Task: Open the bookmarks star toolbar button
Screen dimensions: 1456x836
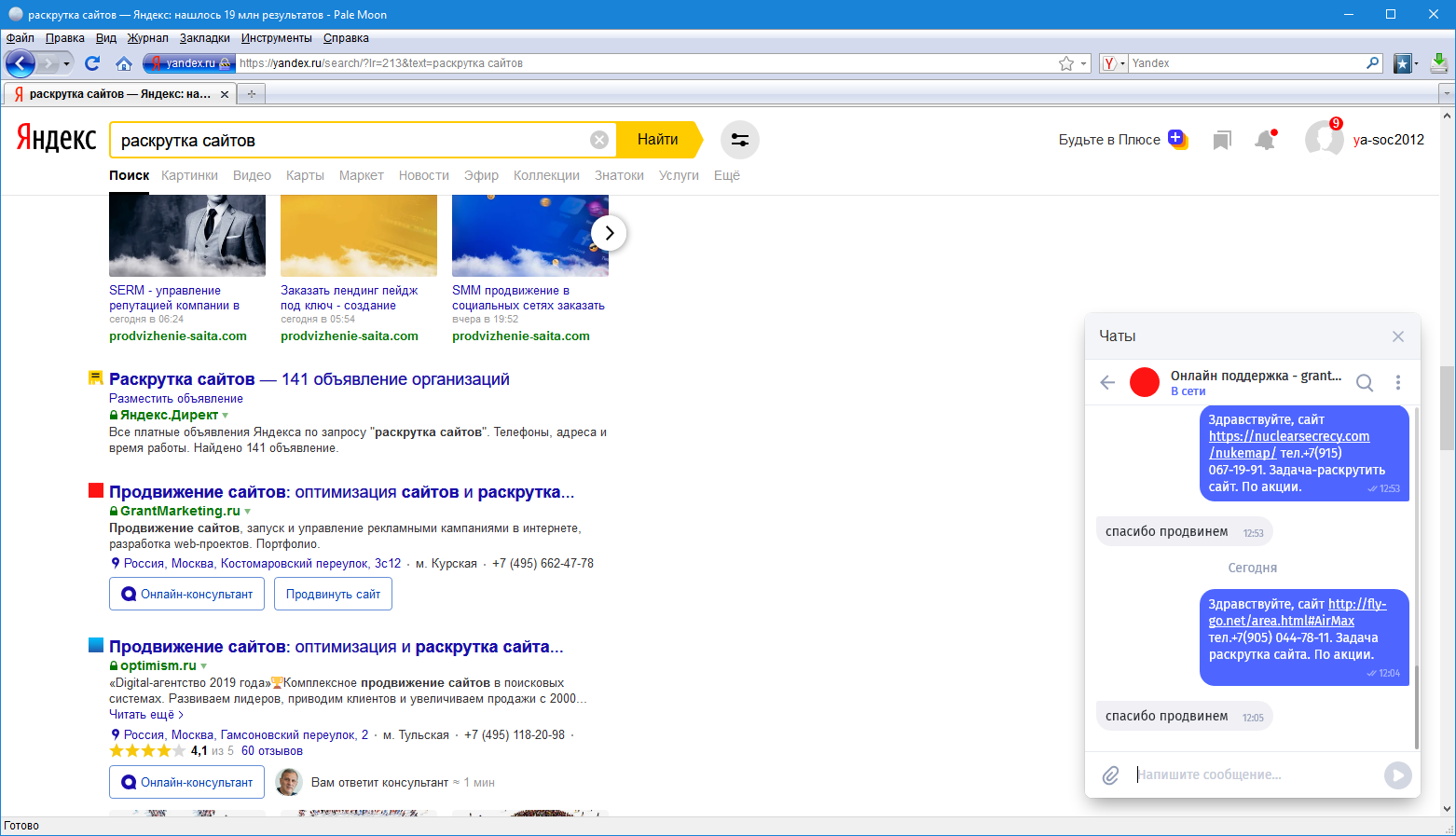Action: point(1402,63)
